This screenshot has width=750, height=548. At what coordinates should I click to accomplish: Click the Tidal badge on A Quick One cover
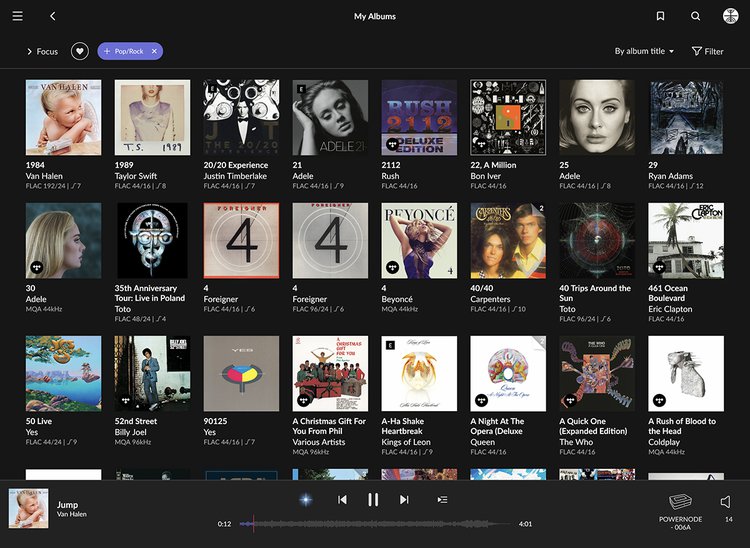click(x=571, y=400)
